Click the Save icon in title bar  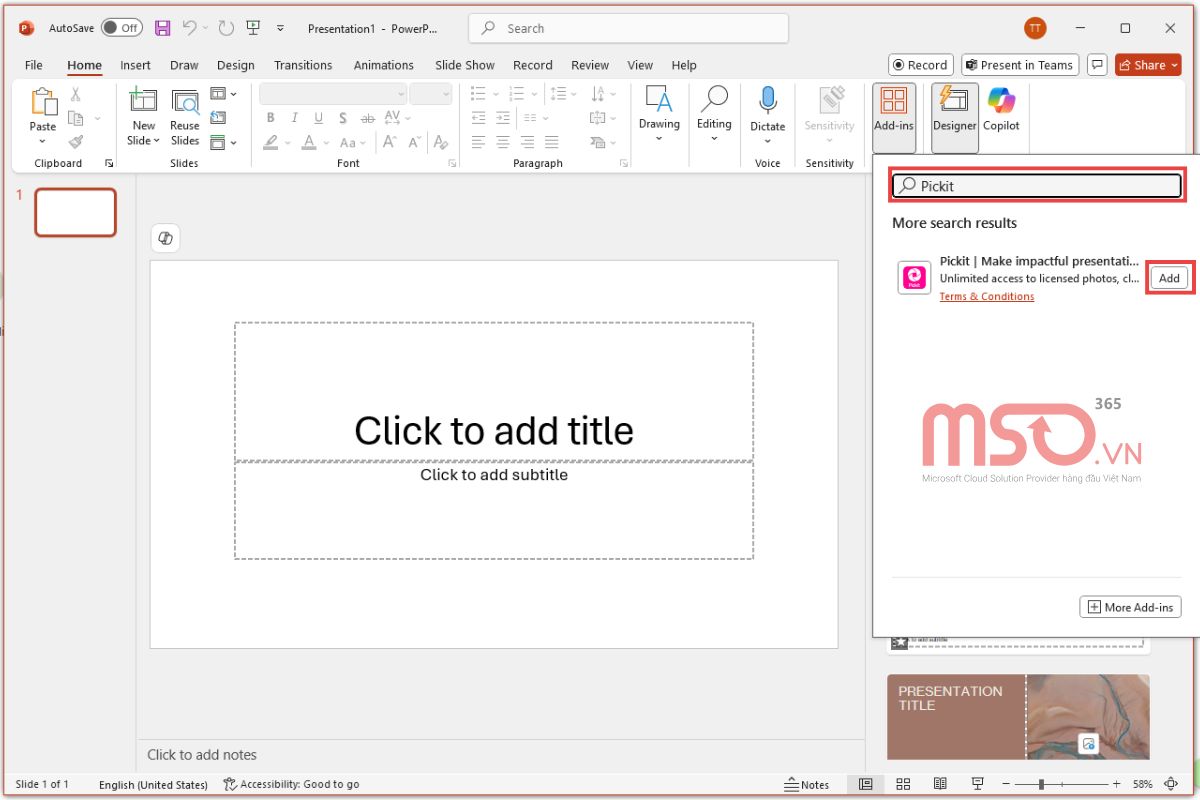tap(162, 28)
